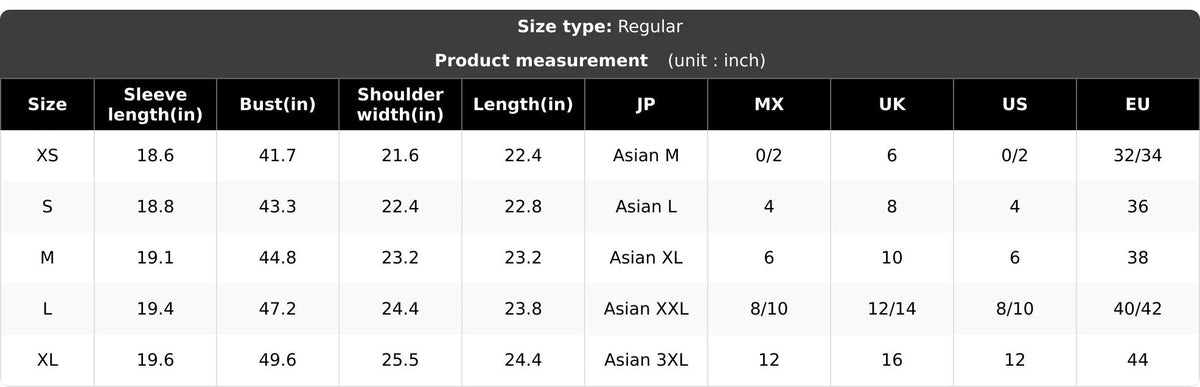Image resolution: width=1200 pixels, height=387 pixels.
Task: Select the EU column header
Action: tap(1137, 105)
